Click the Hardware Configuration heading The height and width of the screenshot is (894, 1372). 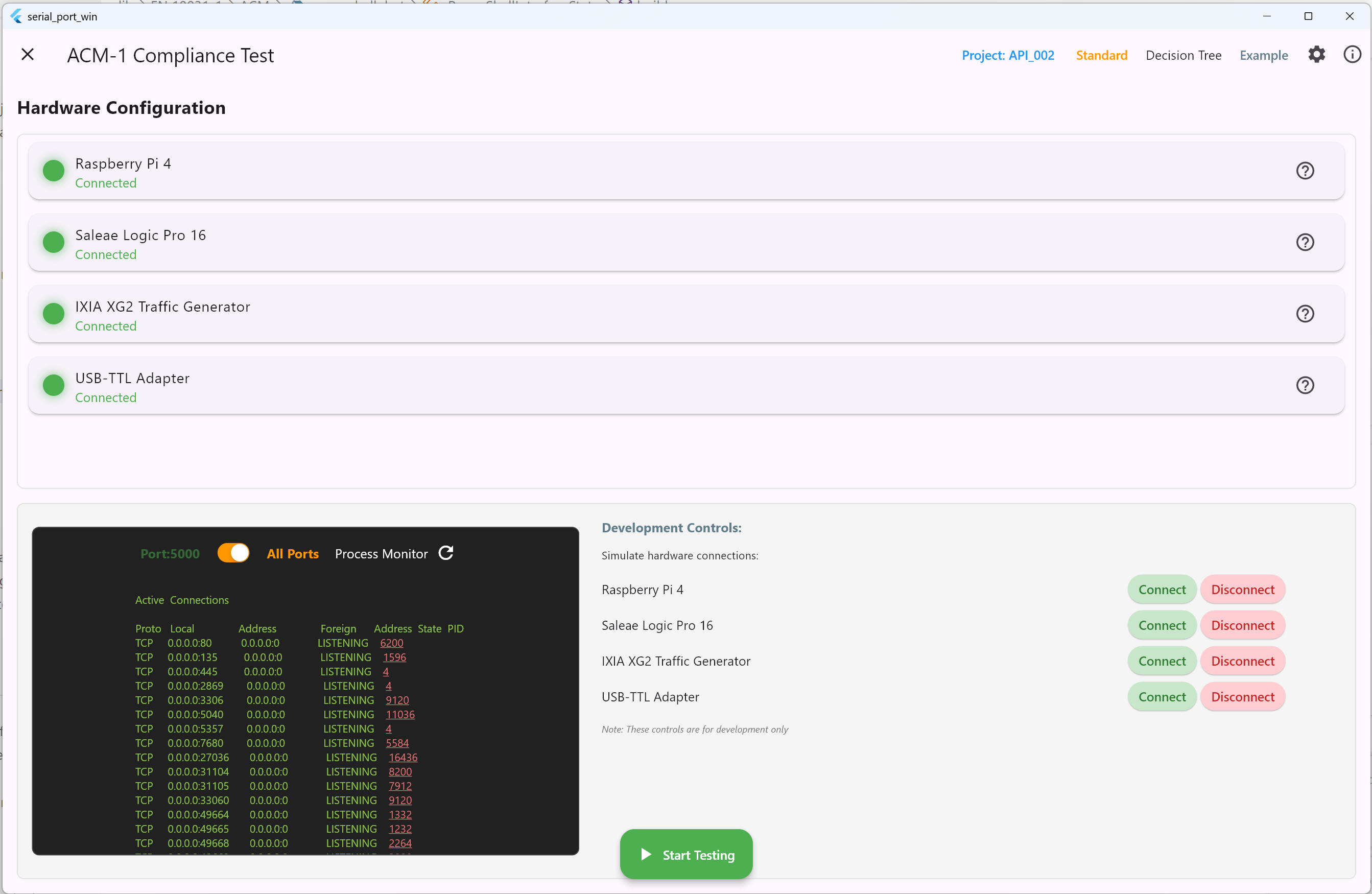tap(122, 108)
